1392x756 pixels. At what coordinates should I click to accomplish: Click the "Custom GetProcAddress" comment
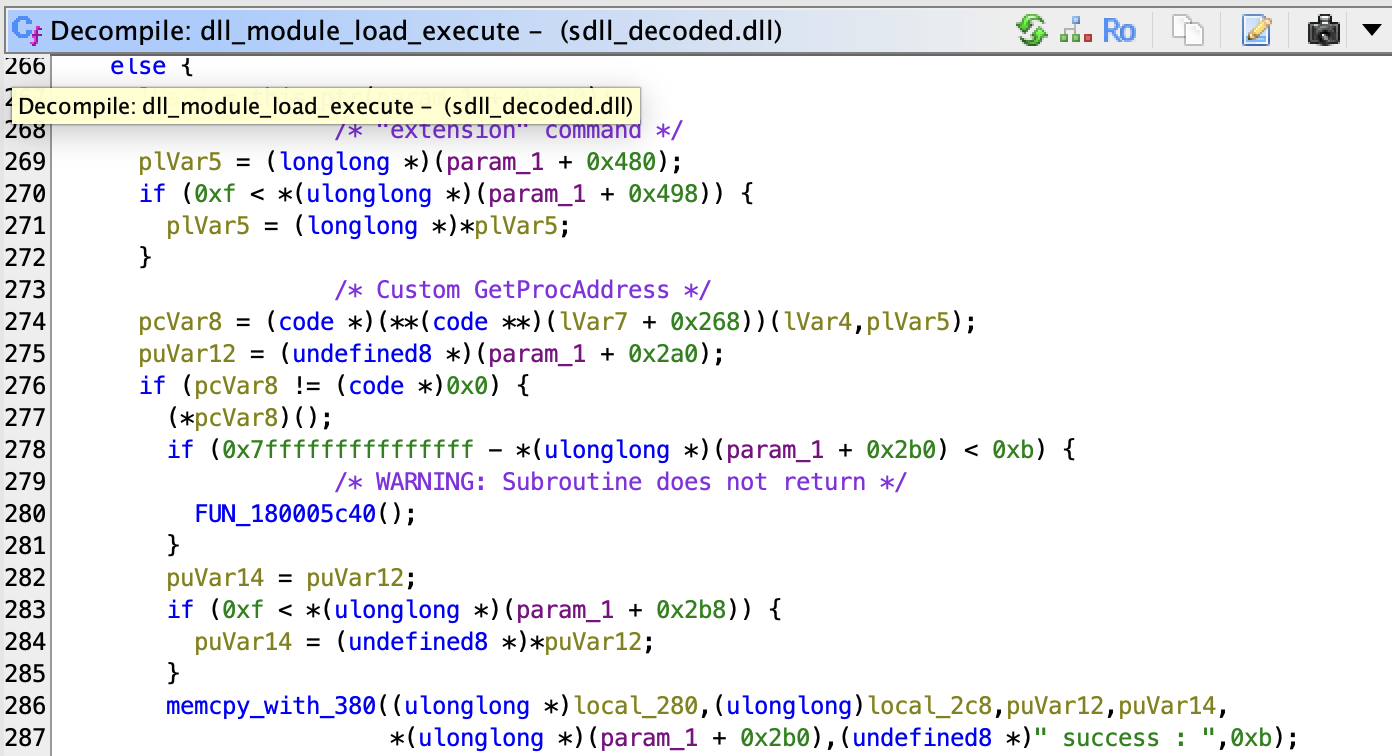coord(523,290)
